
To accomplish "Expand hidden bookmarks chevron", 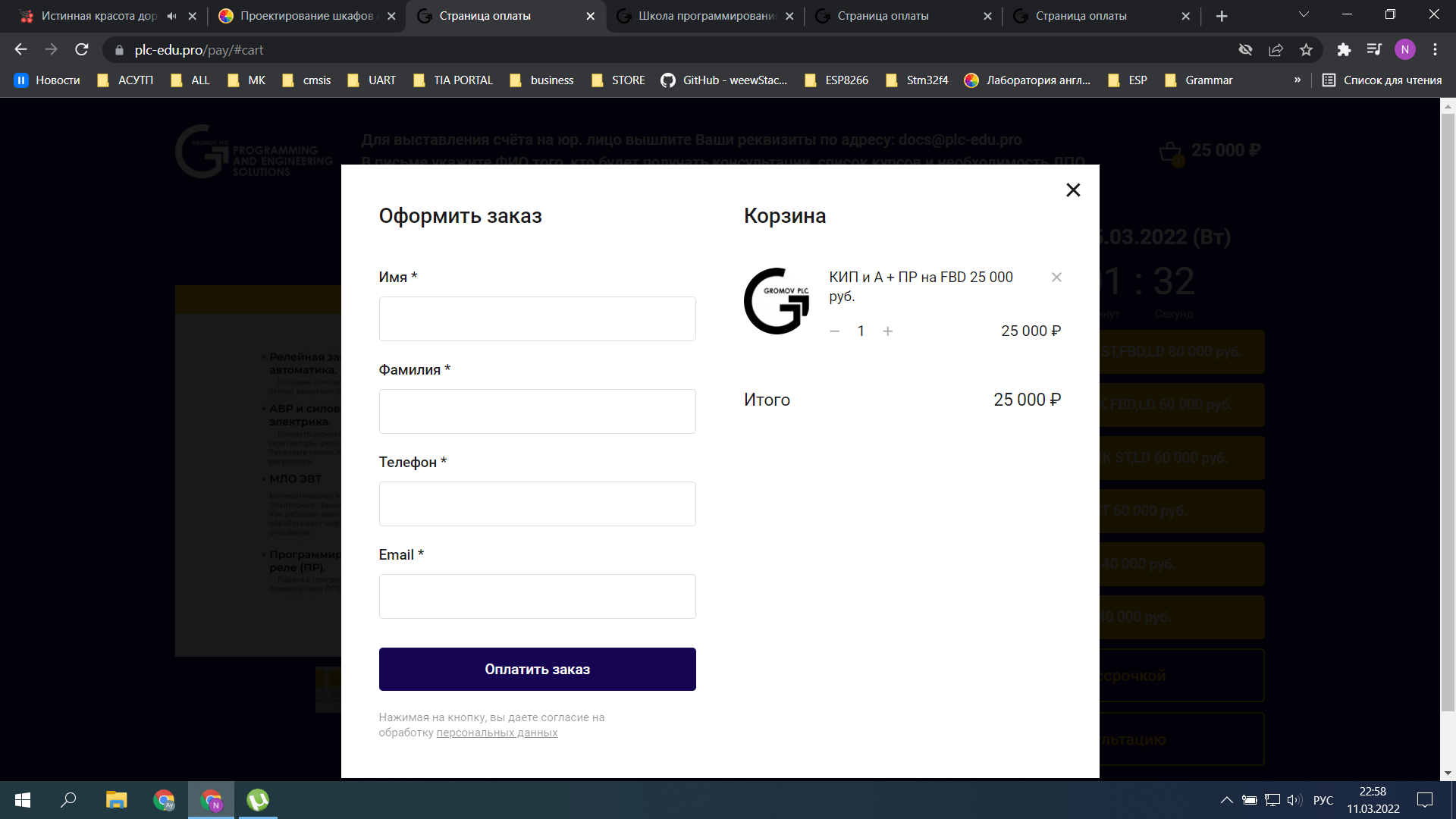I will (1298, 80).
